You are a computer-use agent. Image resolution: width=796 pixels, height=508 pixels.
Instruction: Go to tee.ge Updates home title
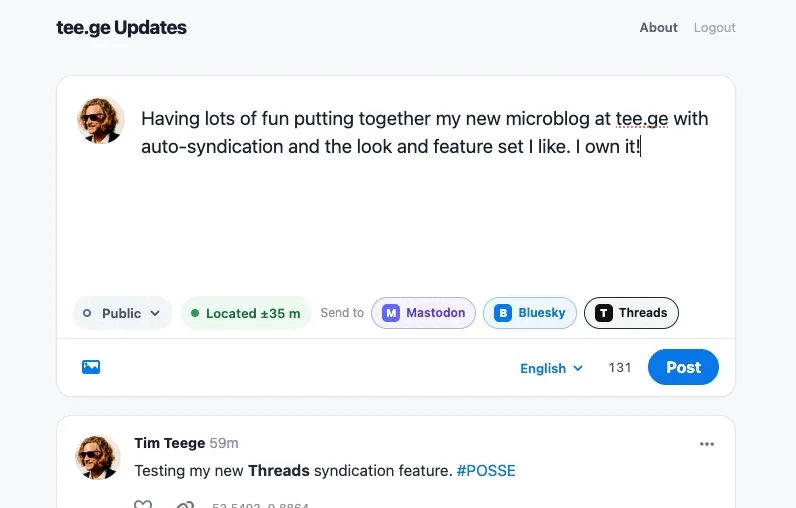[121, 27]
